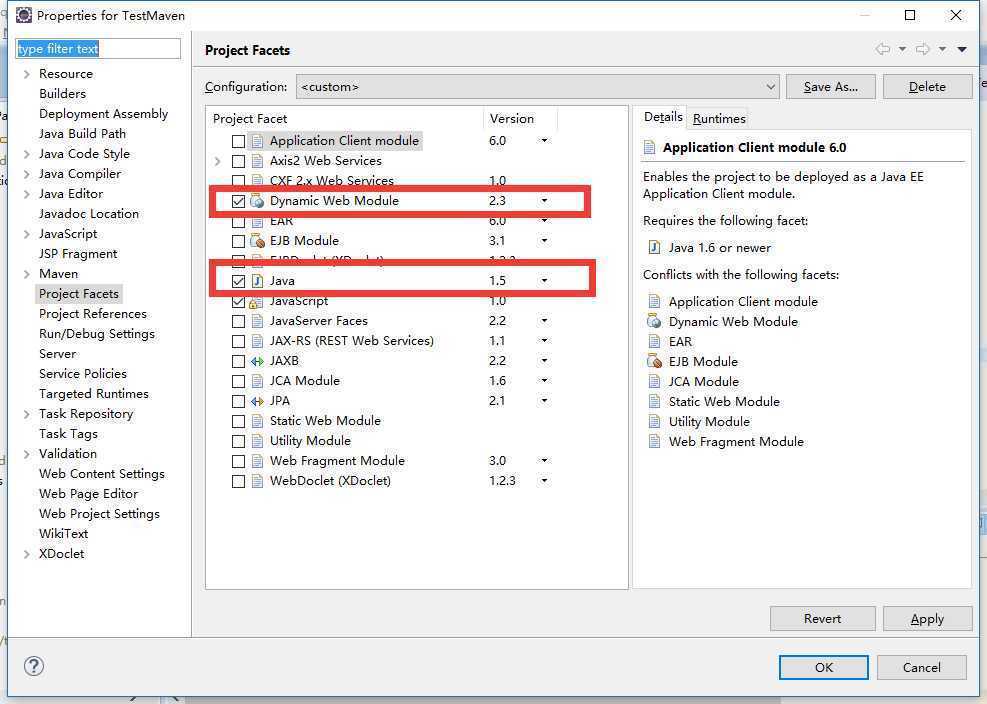Click the forward navigation arrow icon
987x704 pixels.
point(923,49)
